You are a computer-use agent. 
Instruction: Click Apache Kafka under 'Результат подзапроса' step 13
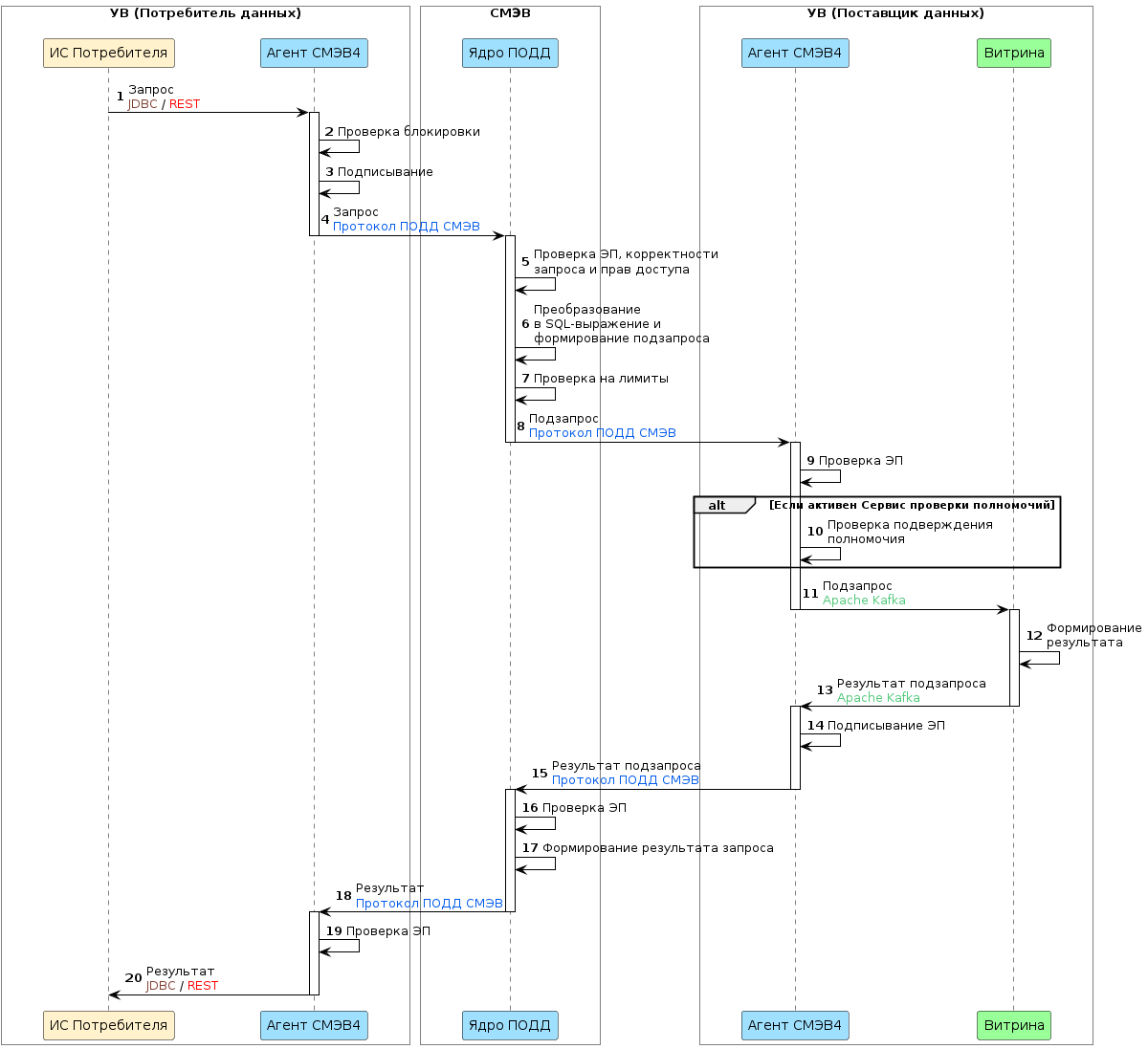pyautogui.click(x=878, y=698)
